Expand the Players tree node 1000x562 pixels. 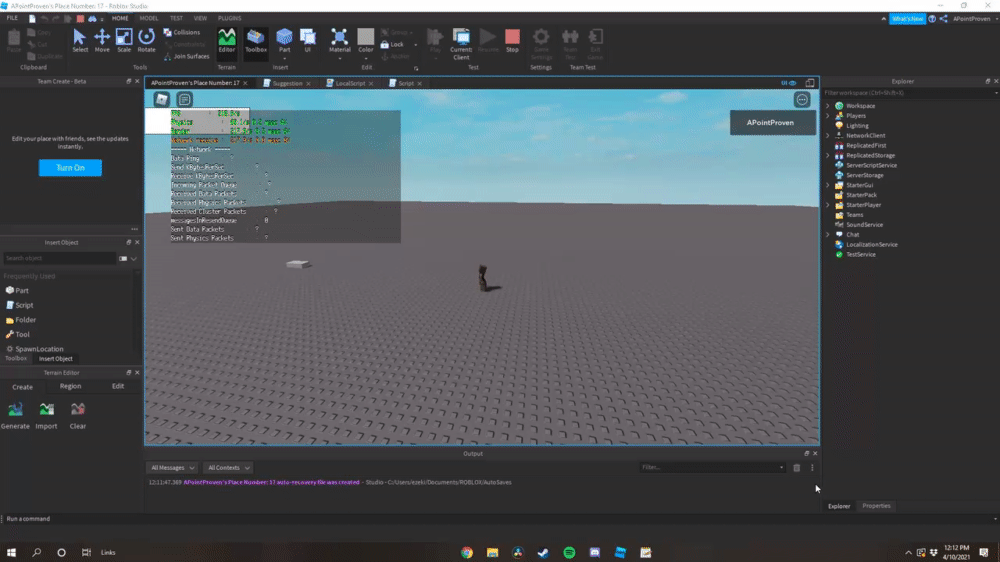(x=828, y=115)
